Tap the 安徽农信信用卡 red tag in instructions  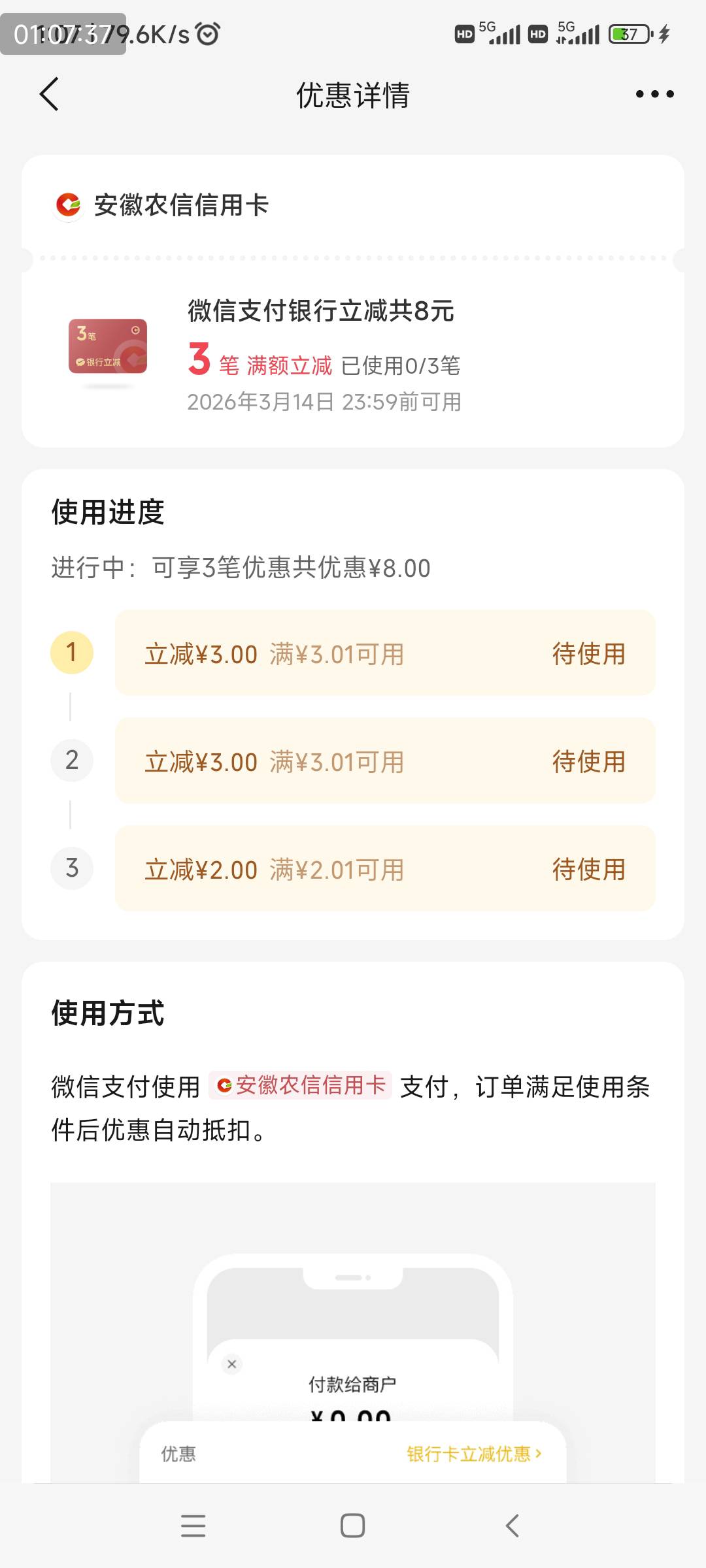tap(301, 1085)
